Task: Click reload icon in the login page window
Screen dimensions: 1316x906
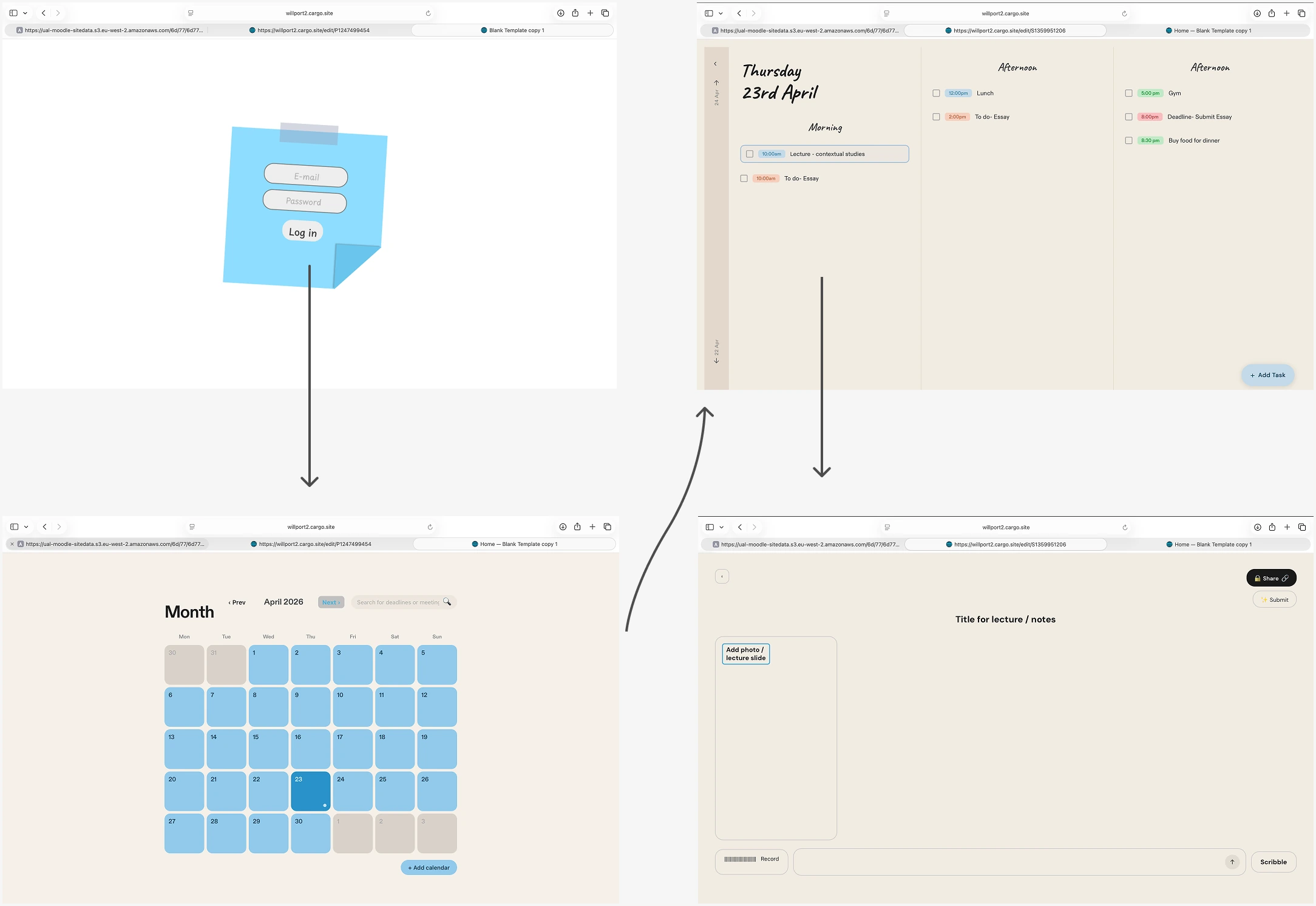Action: (428, 13)
